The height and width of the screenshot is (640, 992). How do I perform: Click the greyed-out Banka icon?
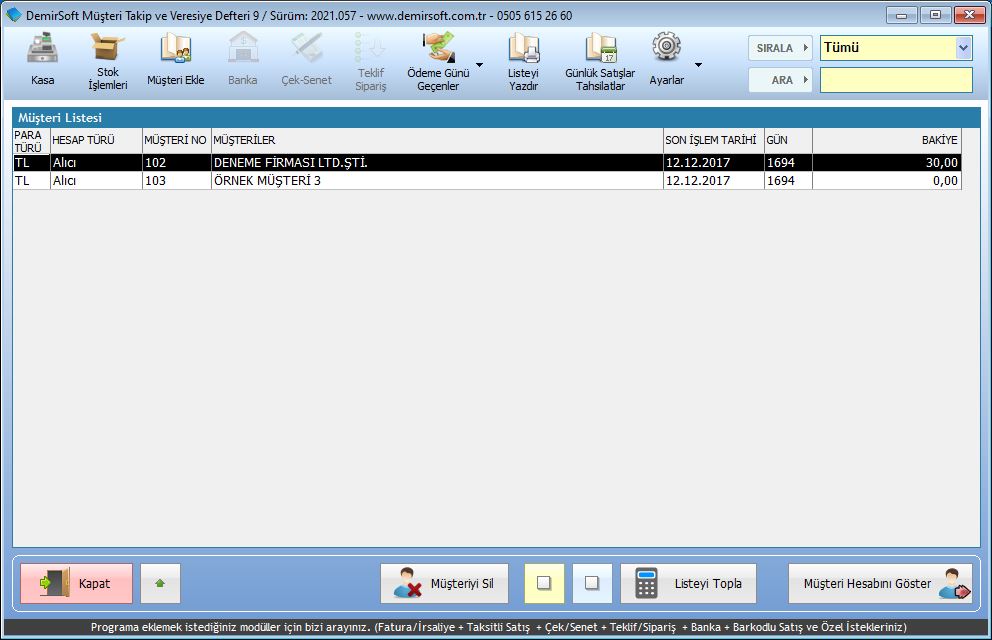(243, 49)
